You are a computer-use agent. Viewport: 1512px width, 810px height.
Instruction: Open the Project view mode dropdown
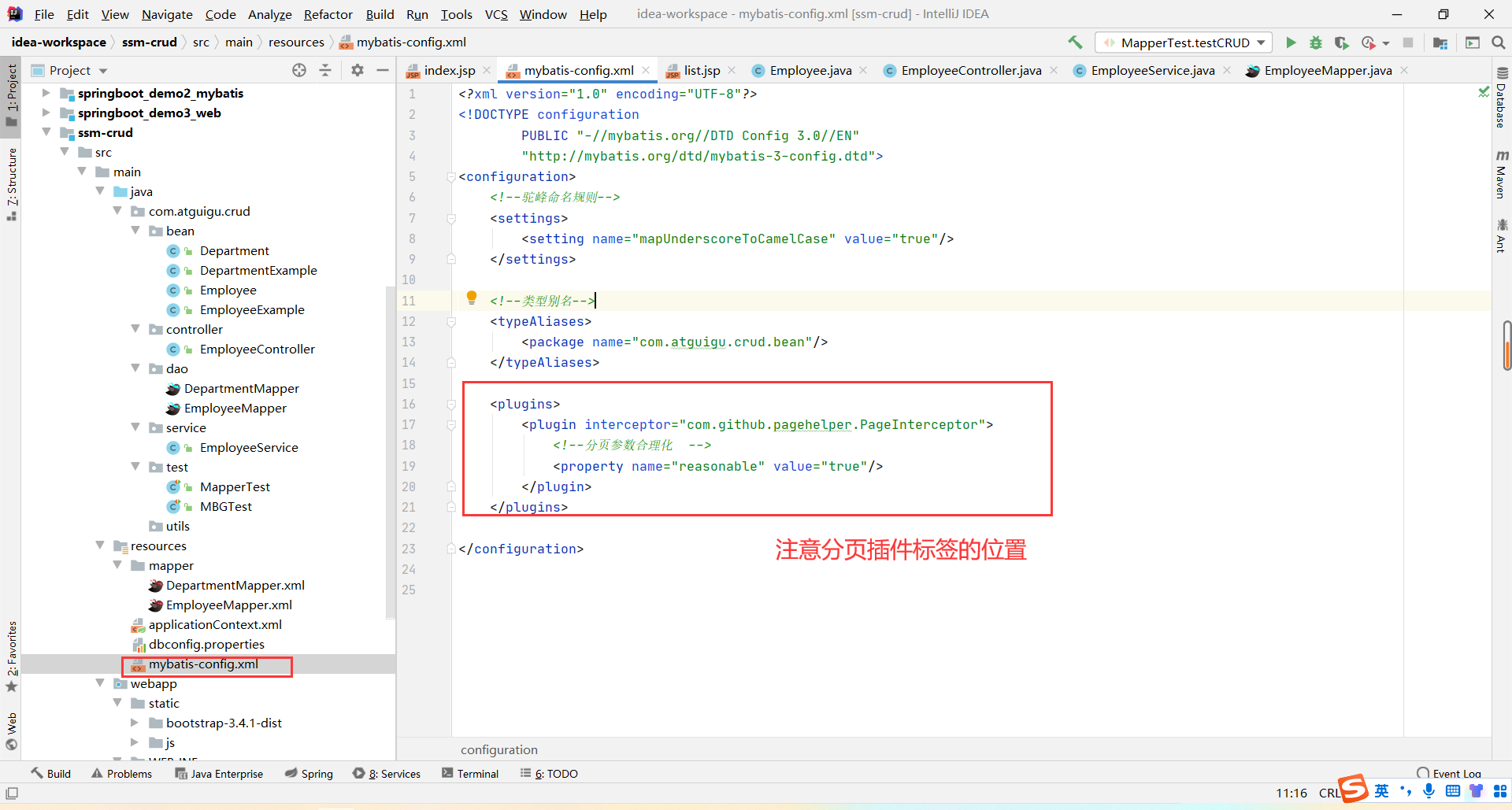103,71
